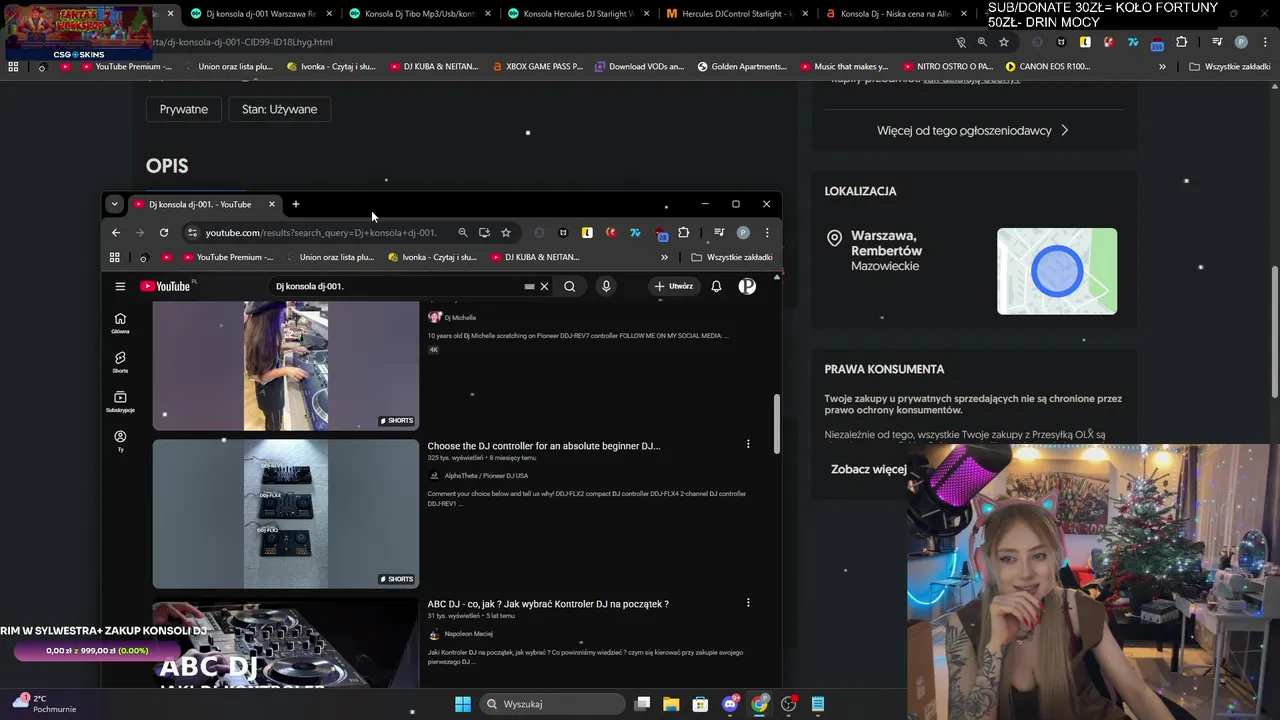The height and width of the screenshot is (720, 1280).
Task: Open a new tab in YouTube window
Action: coord(295,204)
